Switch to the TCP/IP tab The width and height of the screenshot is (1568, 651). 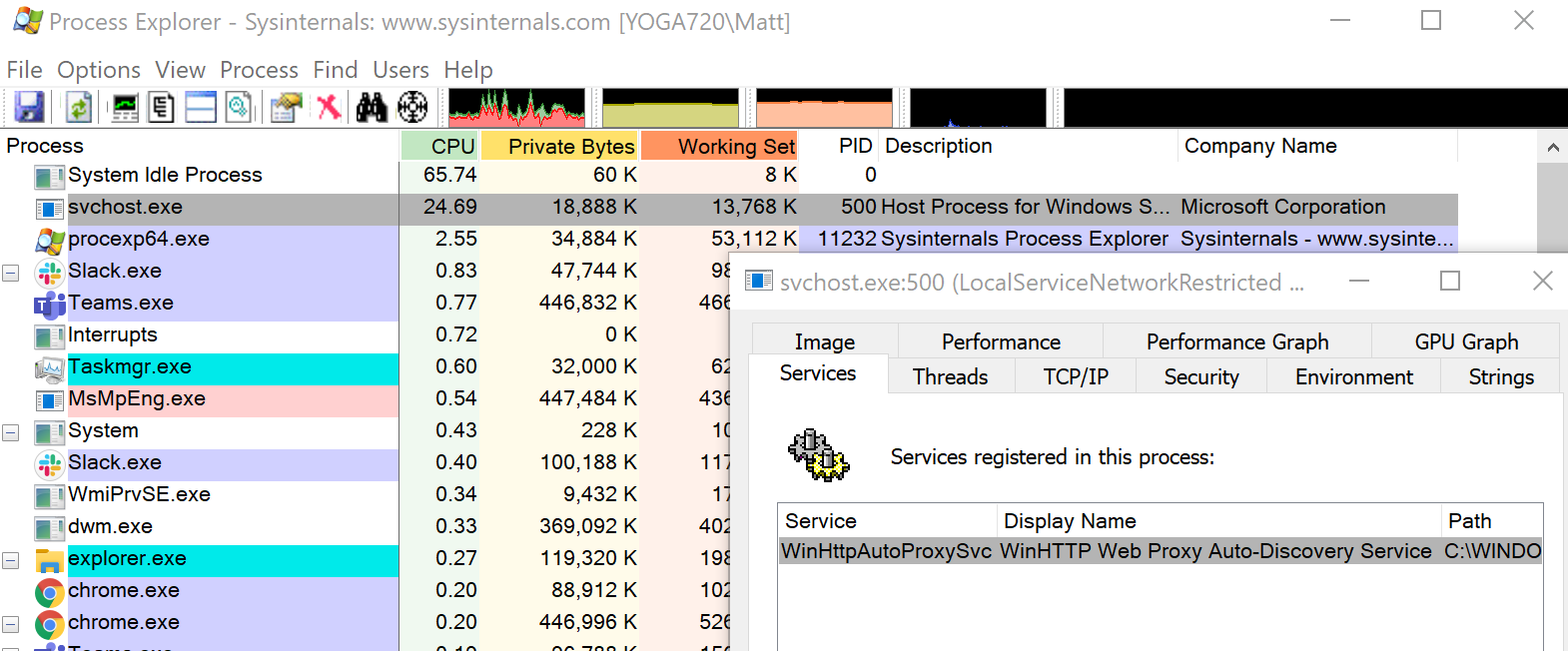point(1076,376)
